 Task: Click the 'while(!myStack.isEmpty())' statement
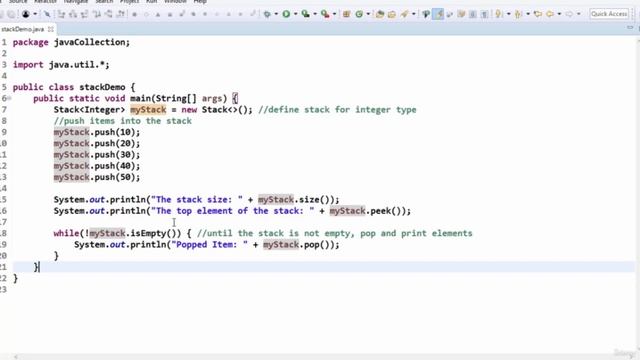(117, 233)
